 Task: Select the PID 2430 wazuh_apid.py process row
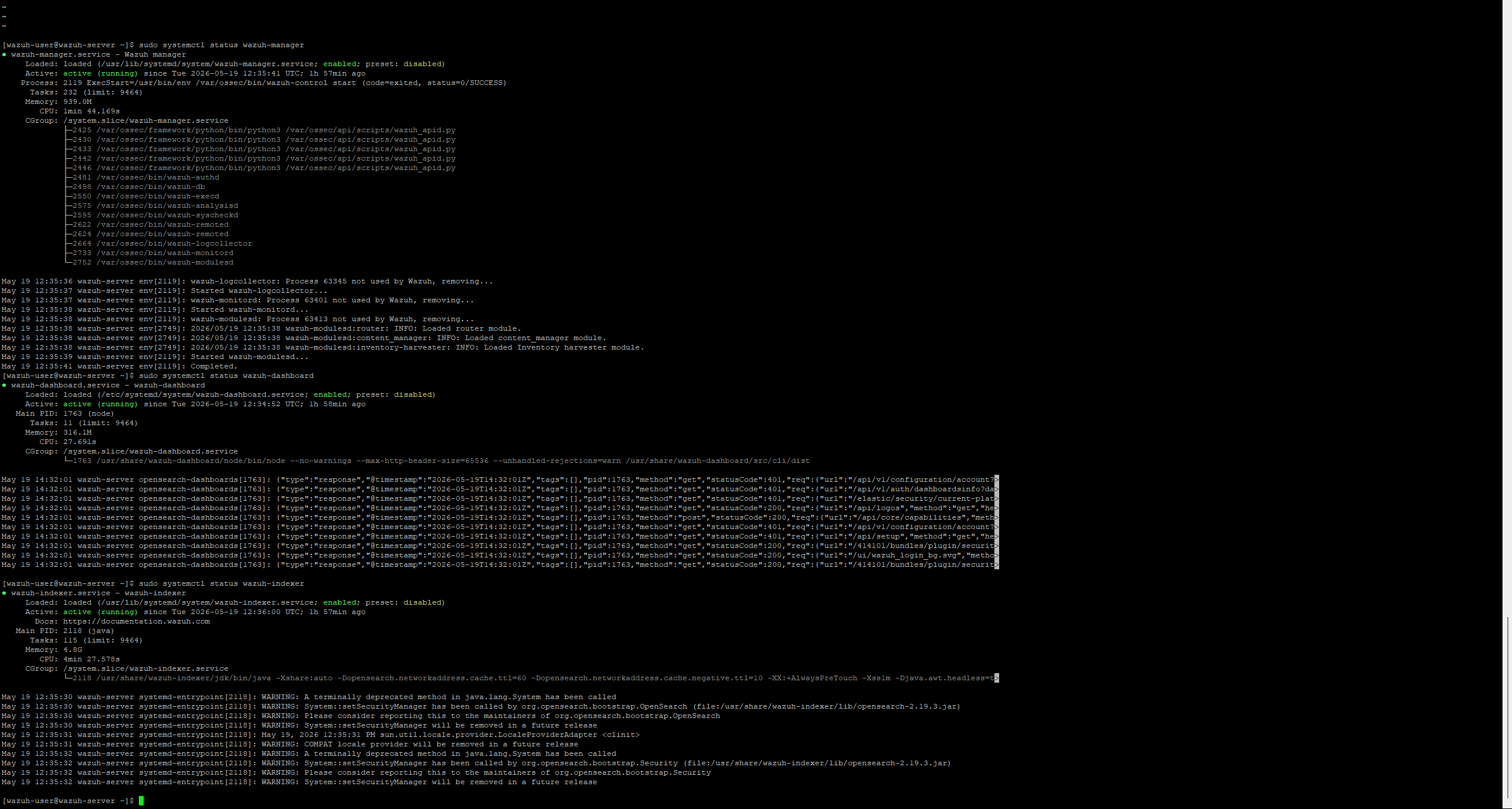pos(260,139)
